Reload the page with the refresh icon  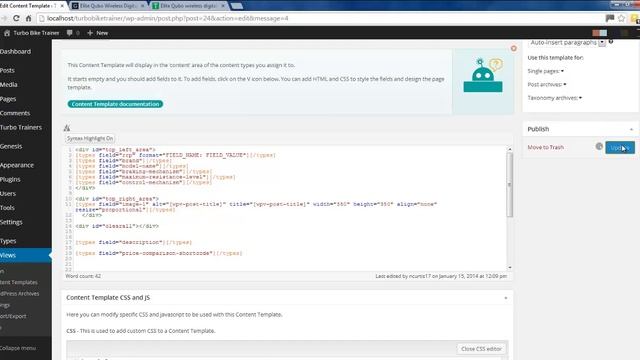click(x=16, y=18)
